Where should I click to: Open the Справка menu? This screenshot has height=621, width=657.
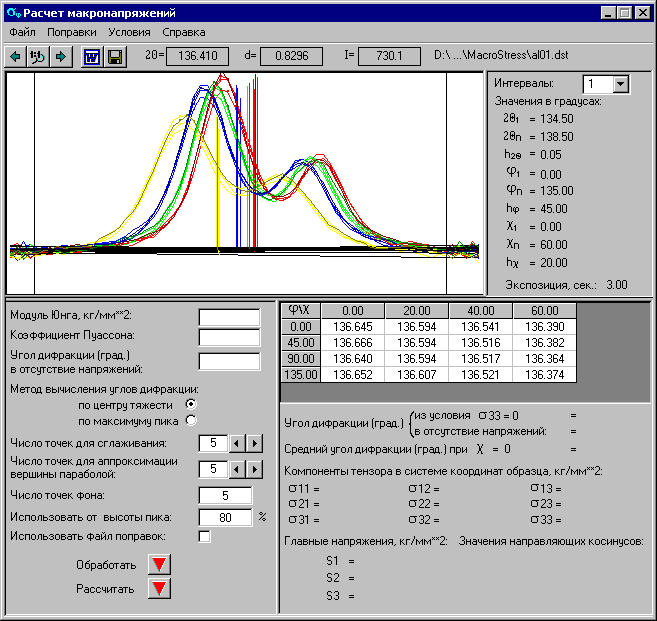point(183,32)
